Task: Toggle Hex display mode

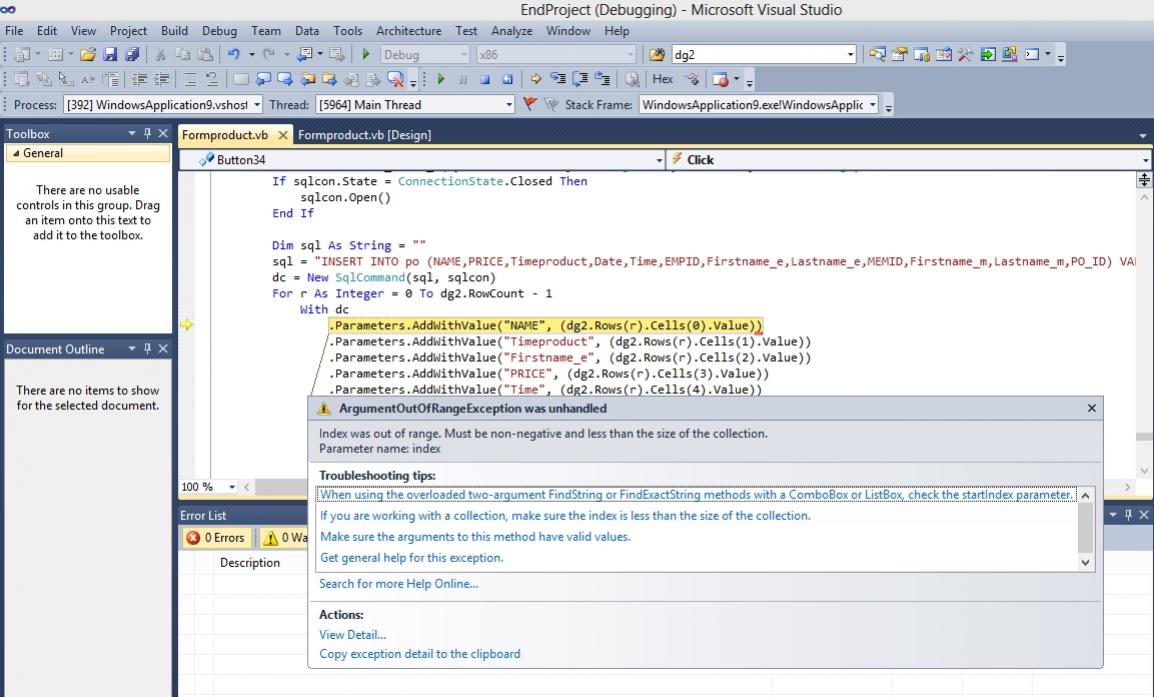Action: point(662,79)
